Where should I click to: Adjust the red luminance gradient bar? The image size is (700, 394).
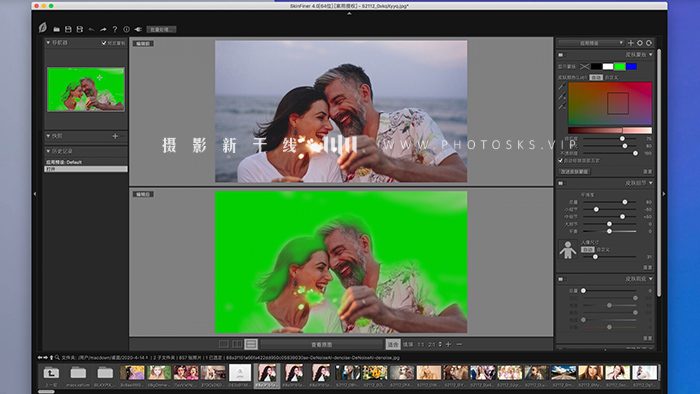coord(609,130)
